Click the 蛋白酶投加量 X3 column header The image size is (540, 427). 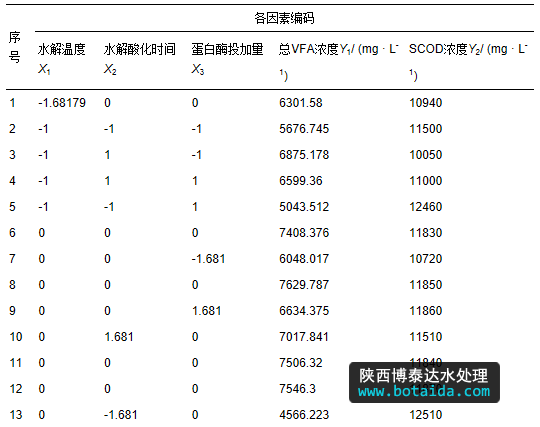(x=227, y=59)
